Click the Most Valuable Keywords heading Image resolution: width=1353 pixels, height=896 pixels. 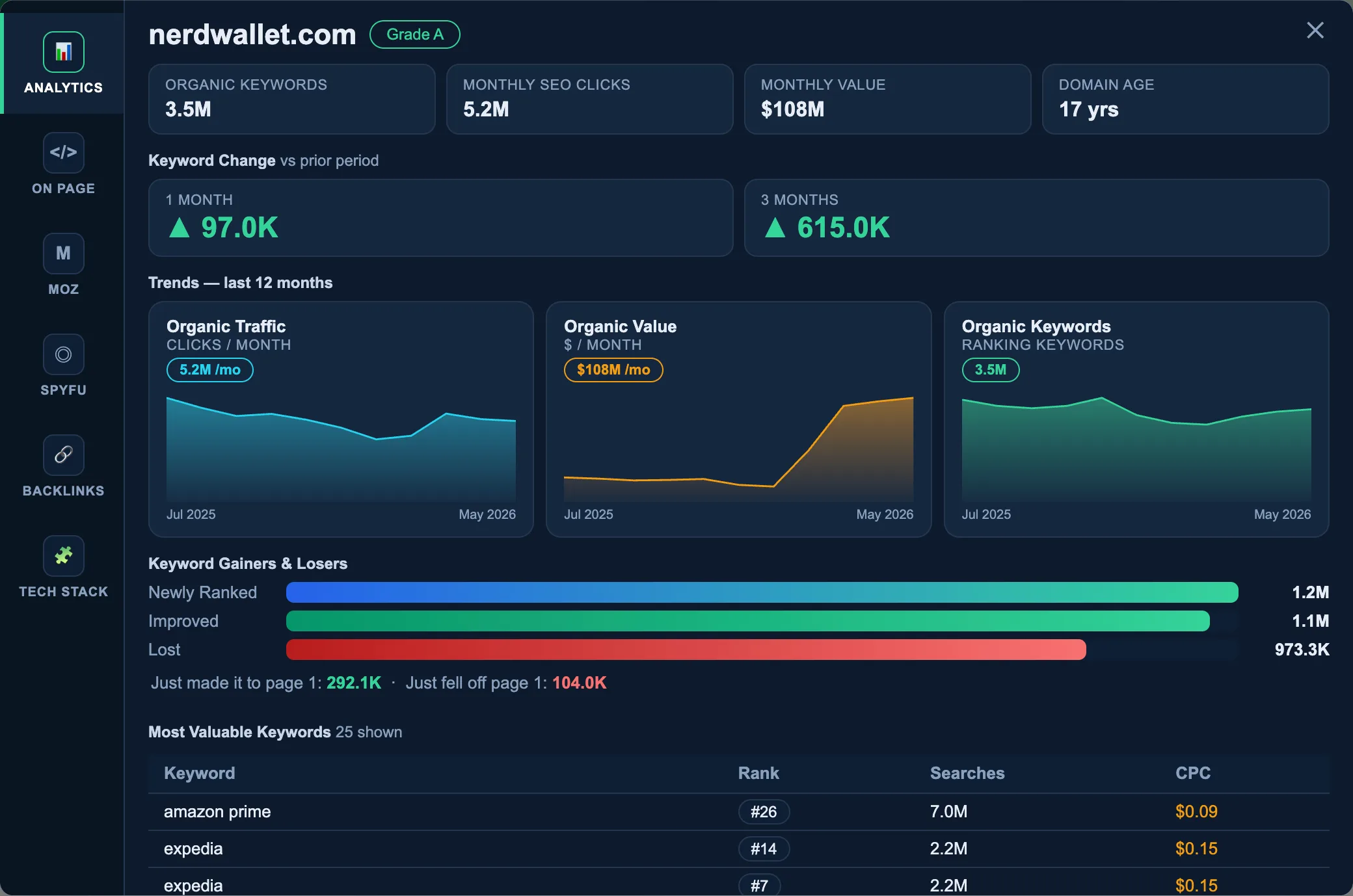click(239, 732)
